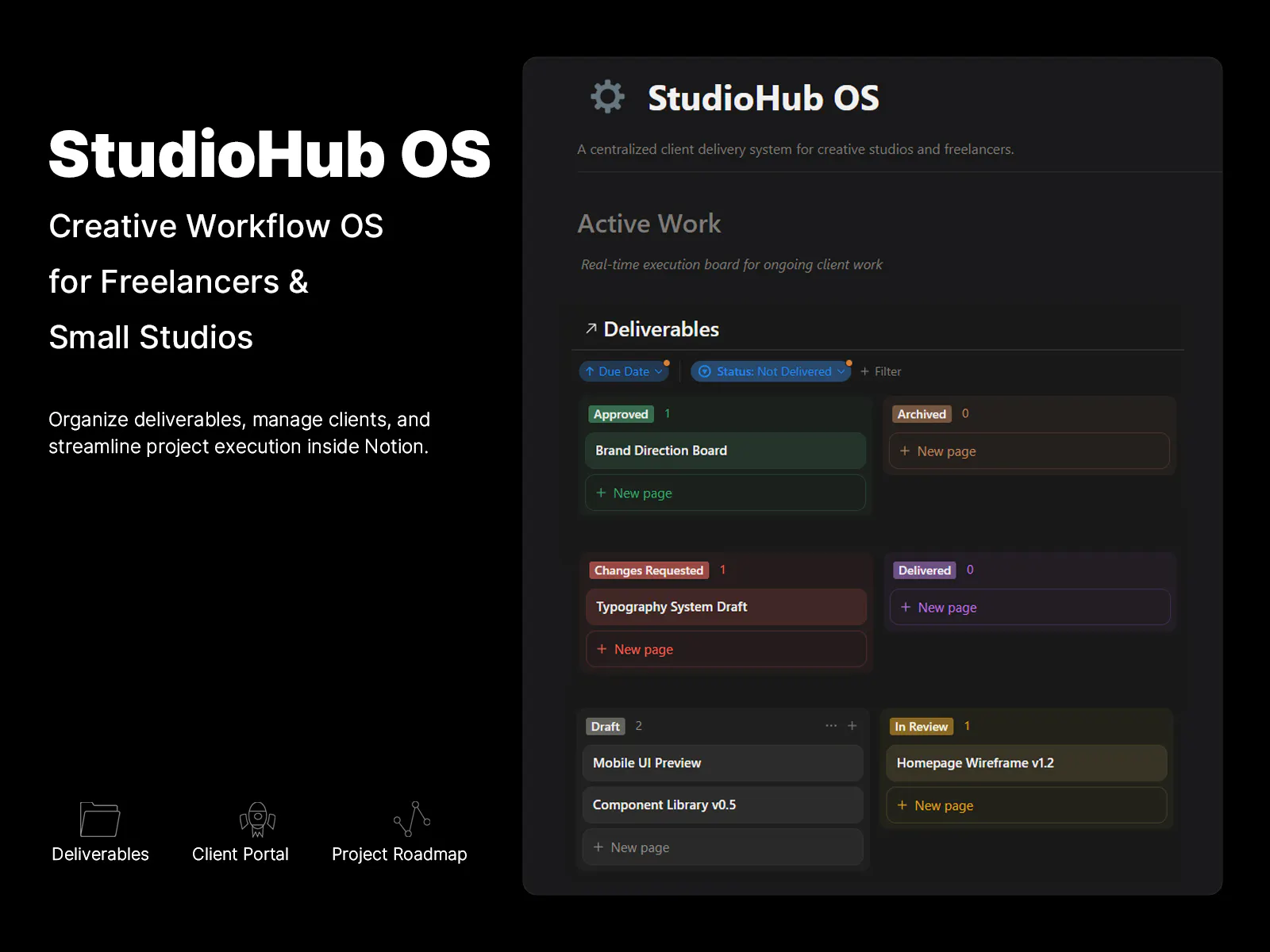1270x952 pixels.
Task: Add a new page under In Review
Action: 1026,805
